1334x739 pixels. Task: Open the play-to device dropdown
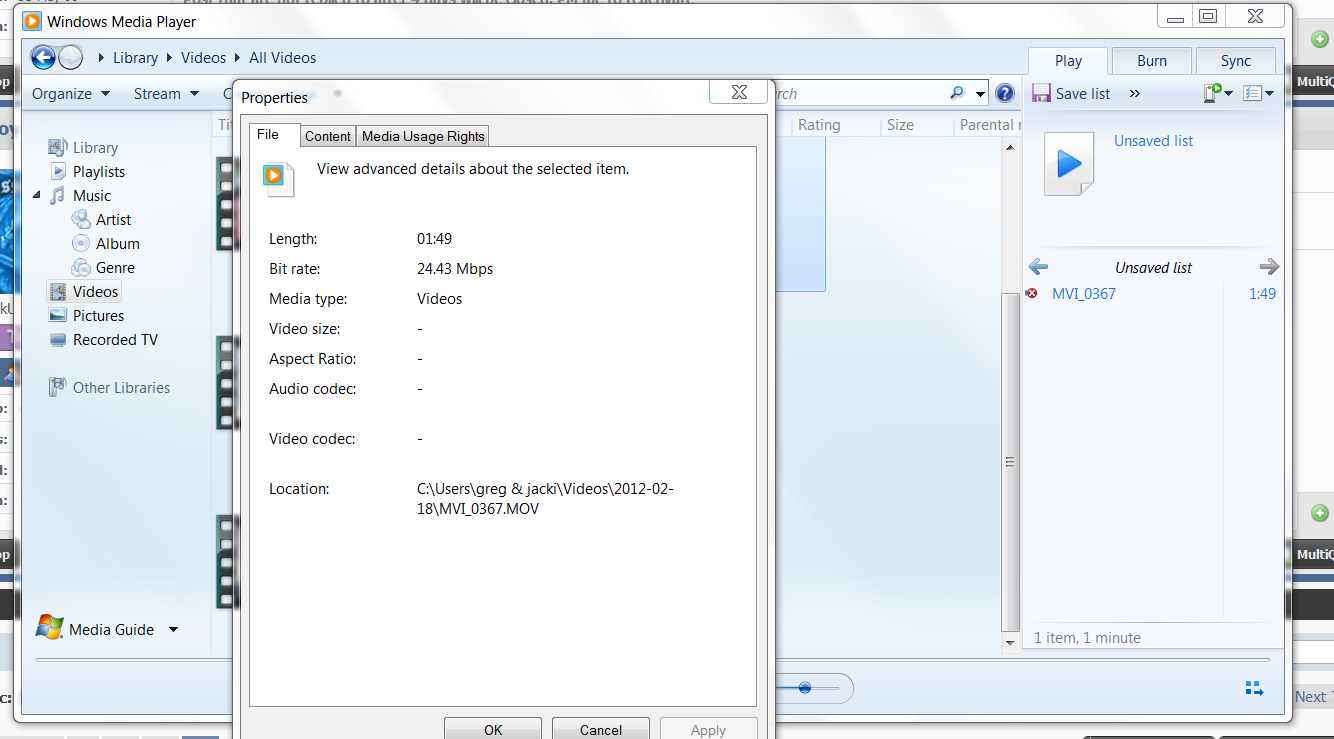(x=1217, y=93)
